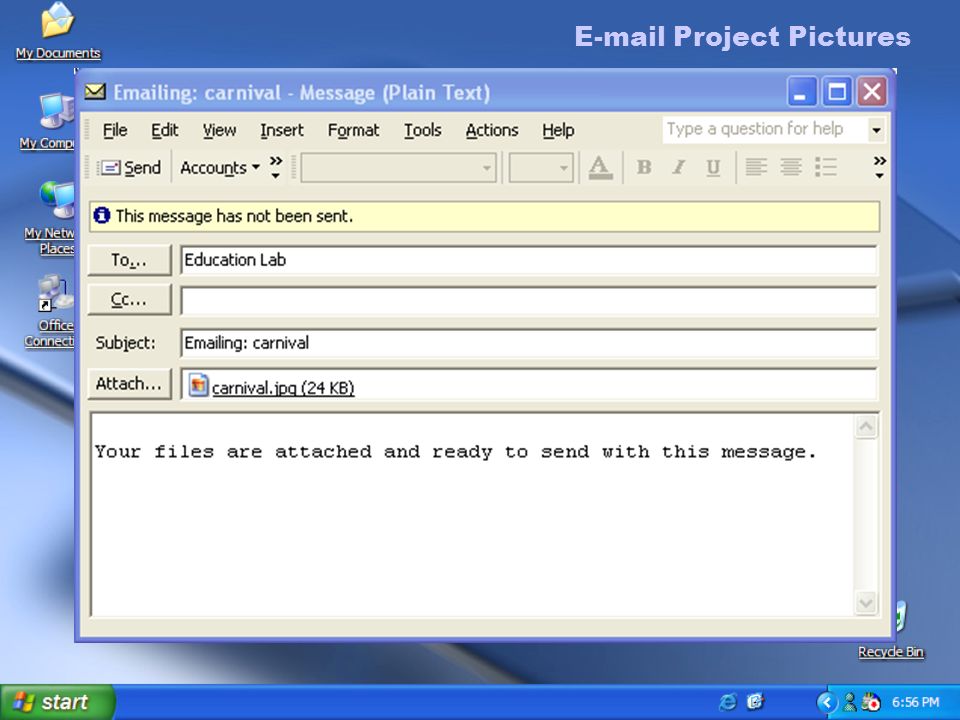
Task: Center align the text
Action: tap(790, 167)
